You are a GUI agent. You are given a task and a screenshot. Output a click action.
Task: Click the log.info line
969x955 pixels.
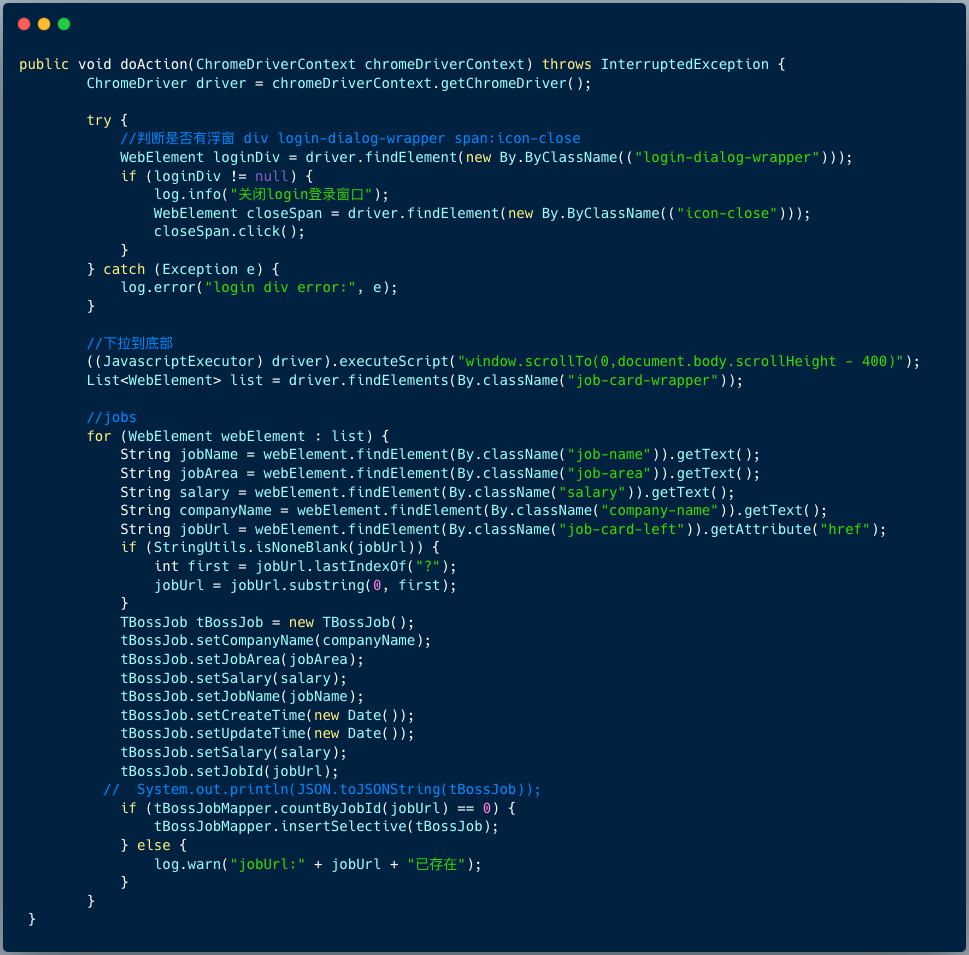click(271, 195)
